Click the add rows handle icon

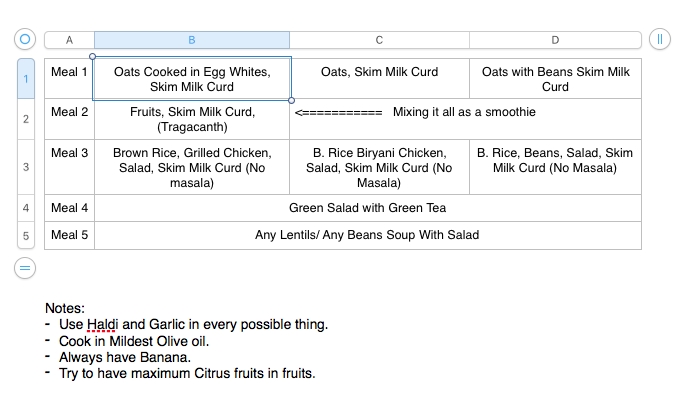click(25, 268)
